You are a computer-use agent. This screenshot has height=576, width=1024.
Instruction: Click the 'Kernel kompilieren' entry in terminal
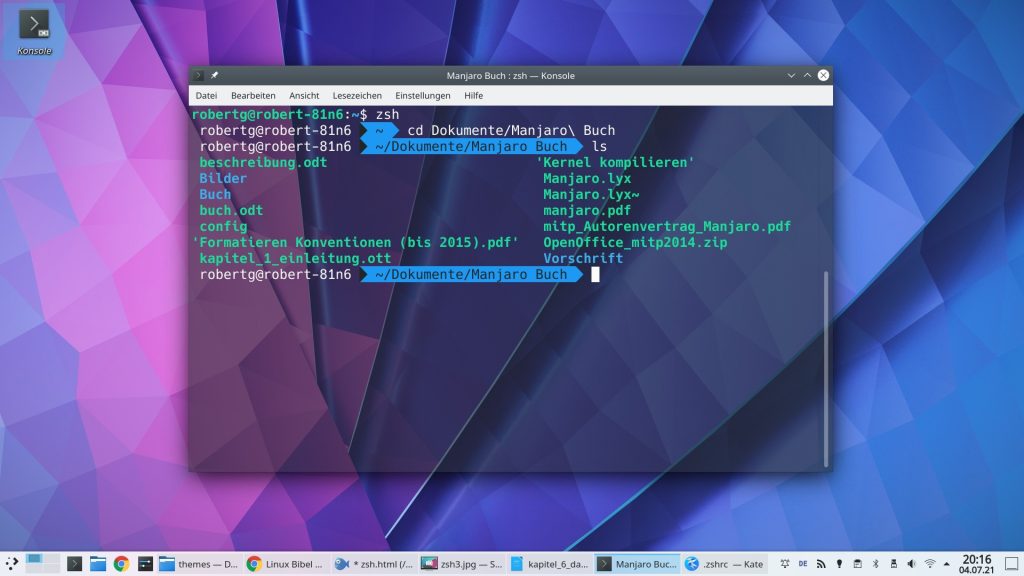(615, 163)
